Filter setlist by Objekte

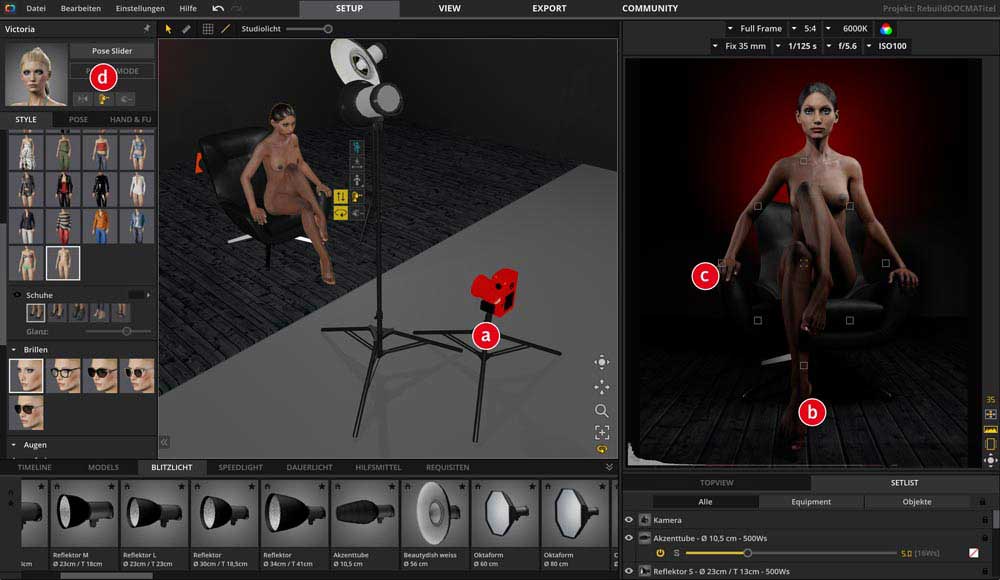(916, 502)
